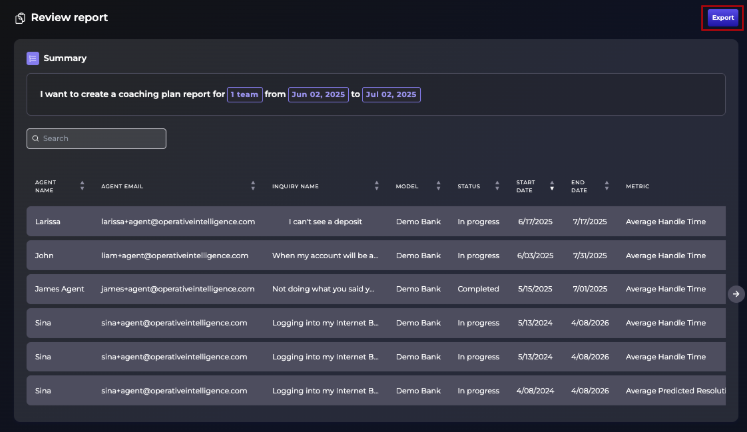Click liam+agent@operativeintelligence.com email

click(175, 255)
